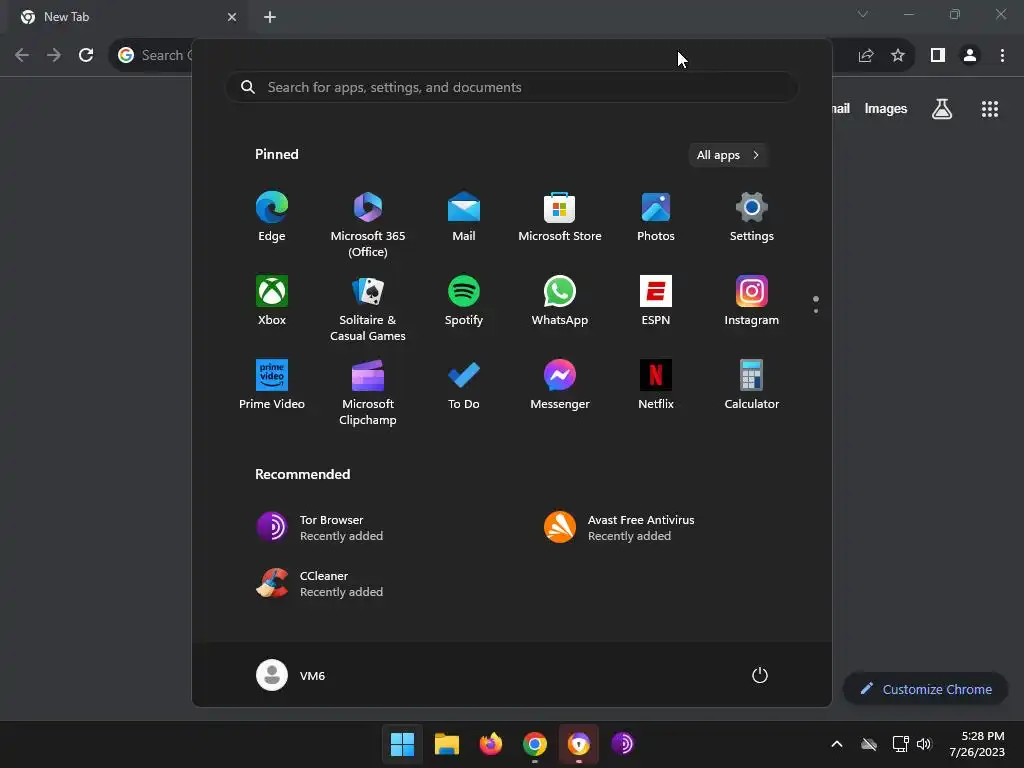This screenshot has width=1024, height=768.
Task: Switch to Chrome on the taskbar
Action: [535, 744]
